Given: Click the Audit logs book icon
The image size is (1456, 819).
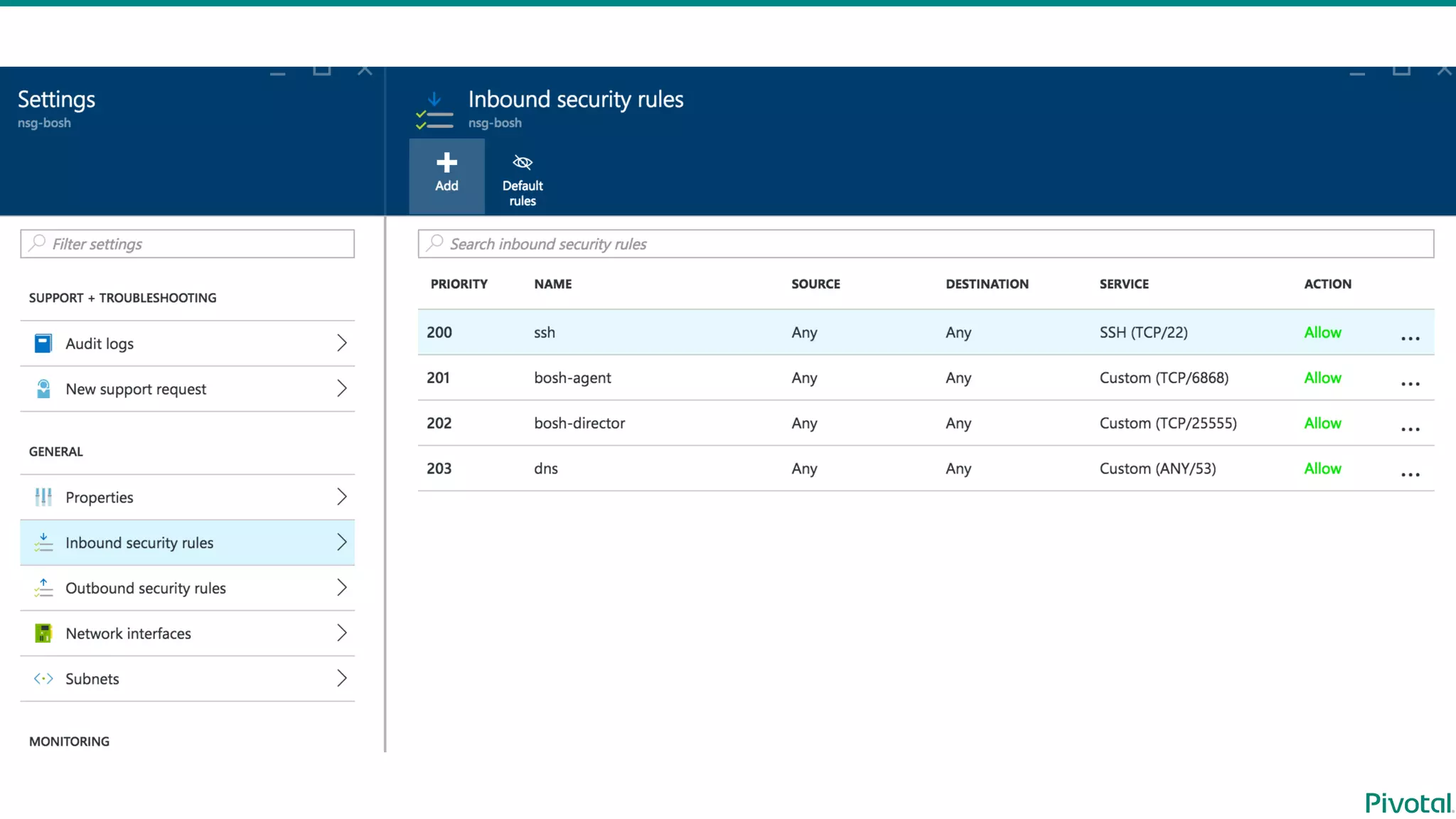Looking at the screenshot, I should (43, 343).
